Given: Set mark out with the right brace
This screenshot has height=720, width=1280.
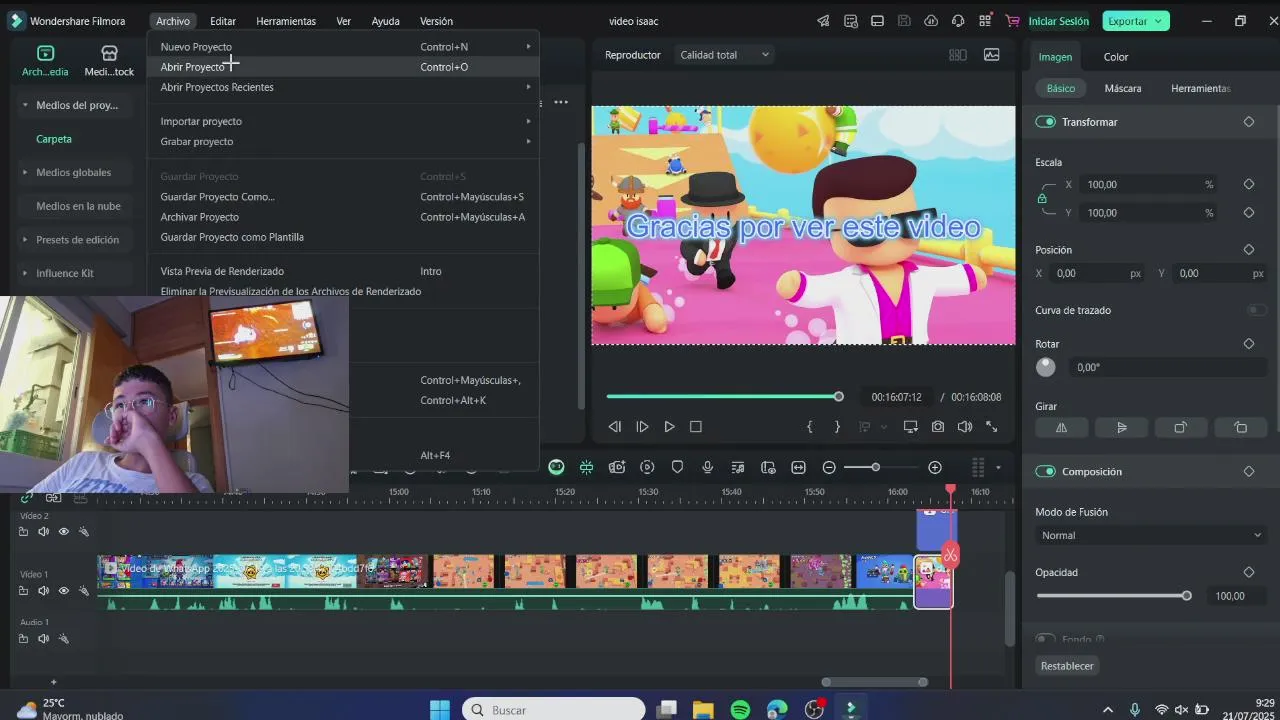Looking at the screenshot, I should point(837,426).
